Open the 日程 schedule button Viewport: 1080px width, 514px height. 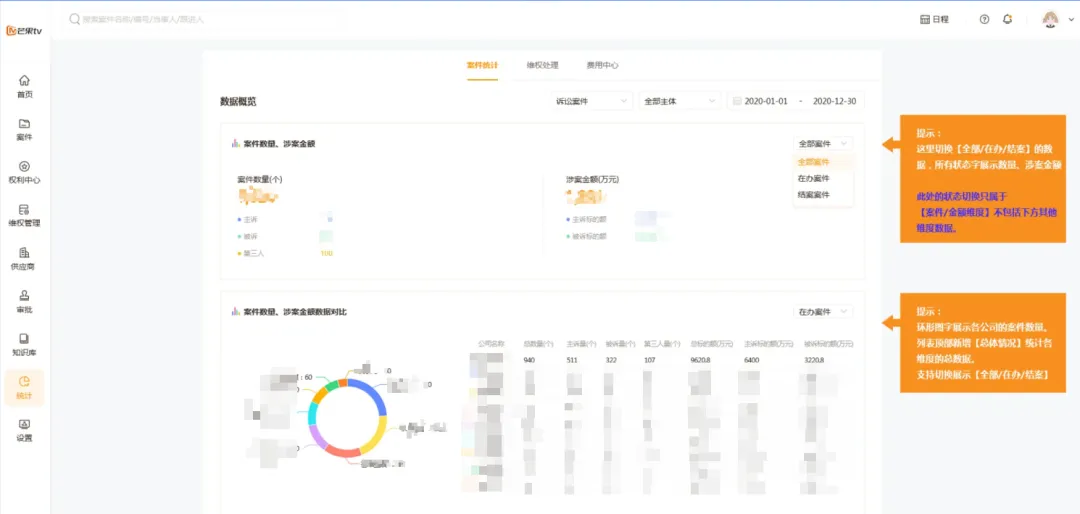coord(934,19)
